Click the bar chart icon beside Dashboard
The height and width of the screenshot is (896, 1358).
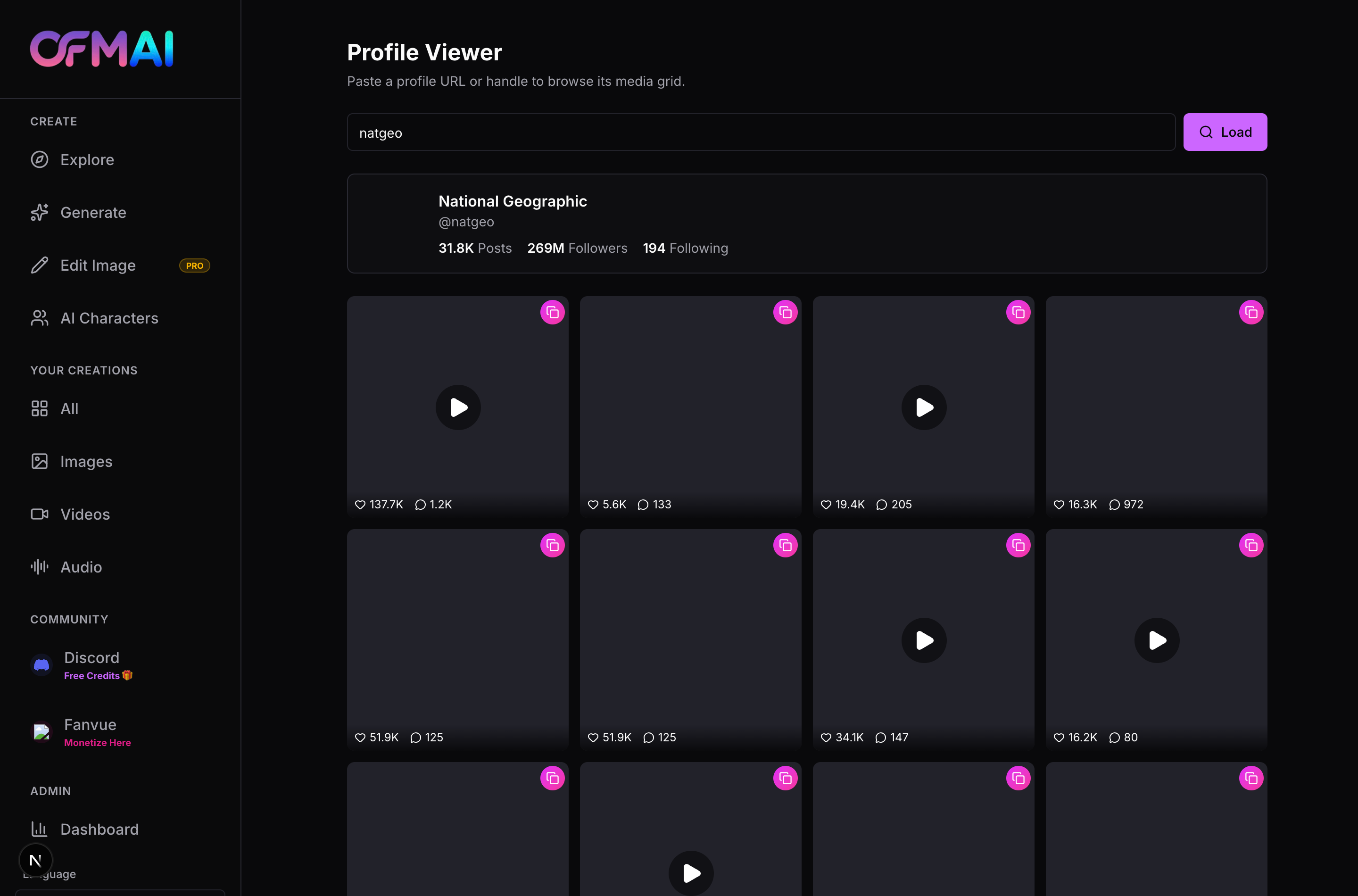(40, 829)
